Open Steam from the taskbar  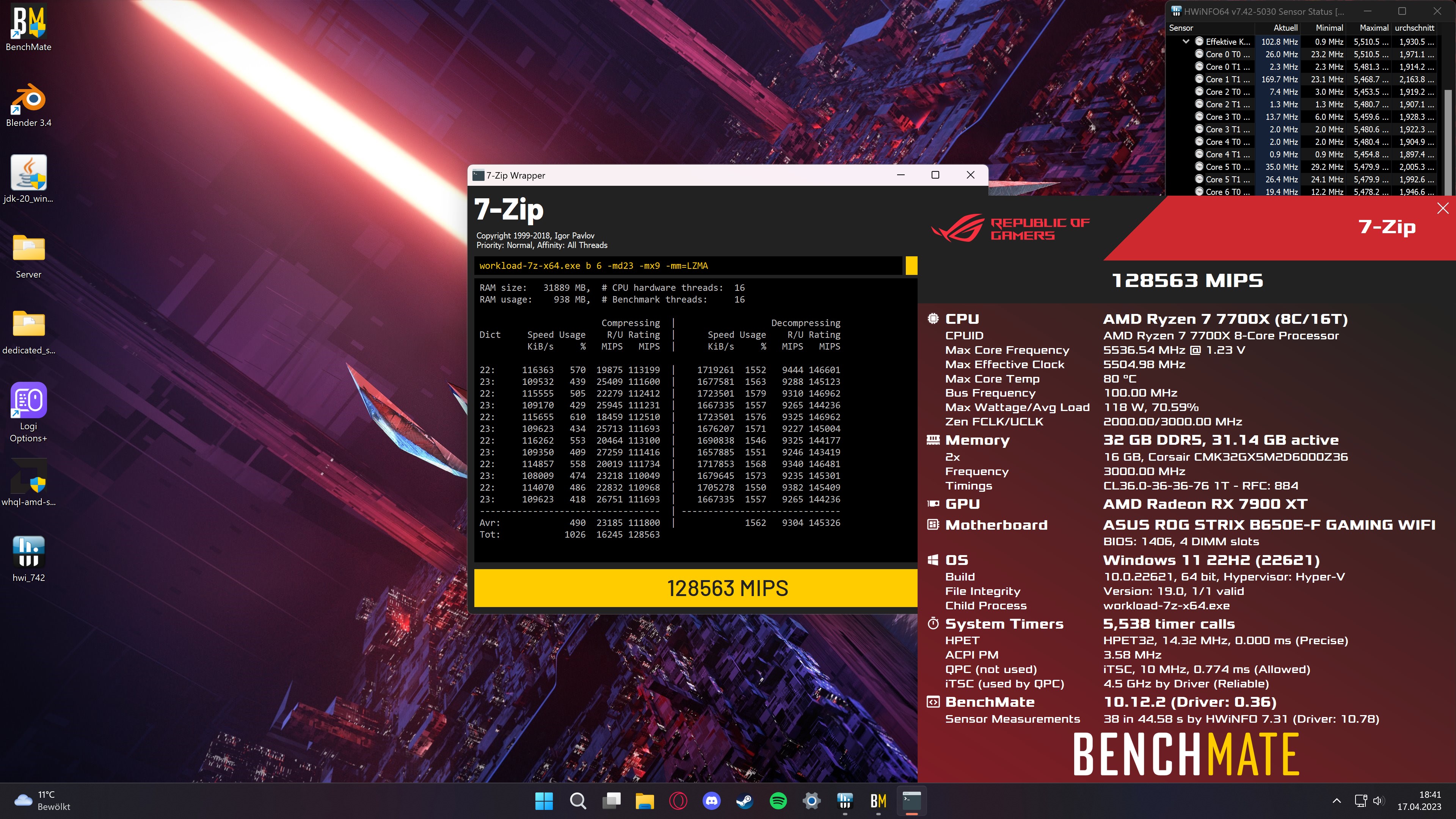tap(744, 800)
